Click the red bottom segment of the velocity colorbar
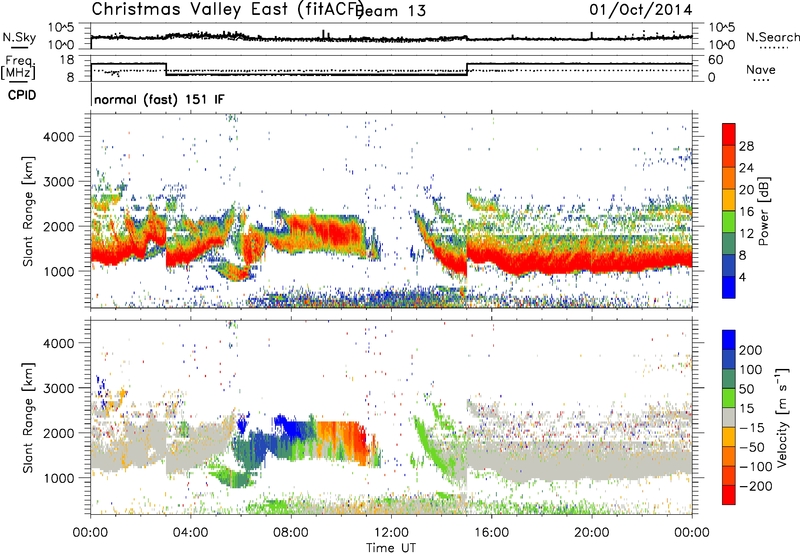800x554 pixels. tap(729, 495)
